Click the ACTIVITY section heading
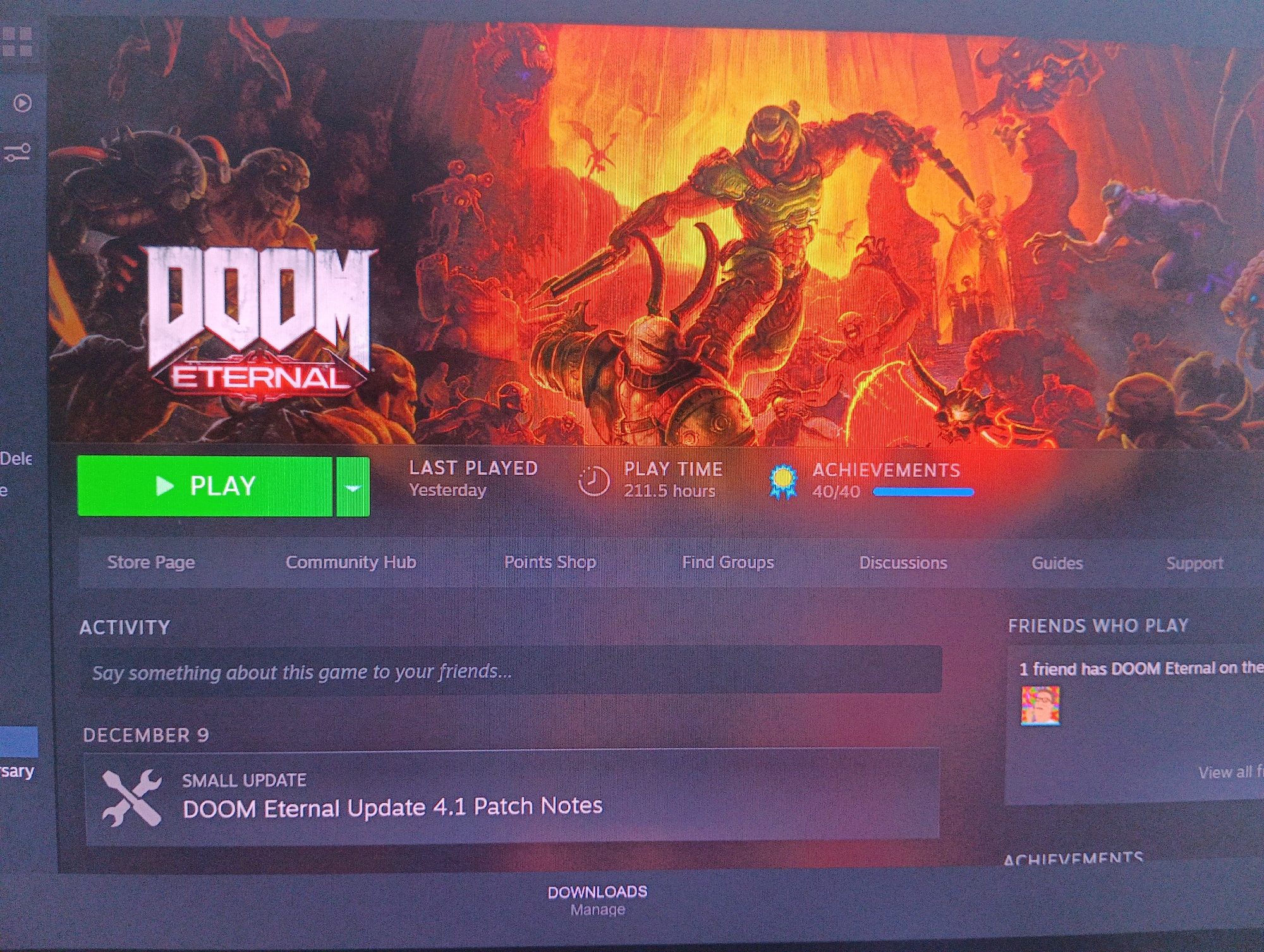This screenshot has height=952, width=1264. pyautogui.click(x=125, y=627)
